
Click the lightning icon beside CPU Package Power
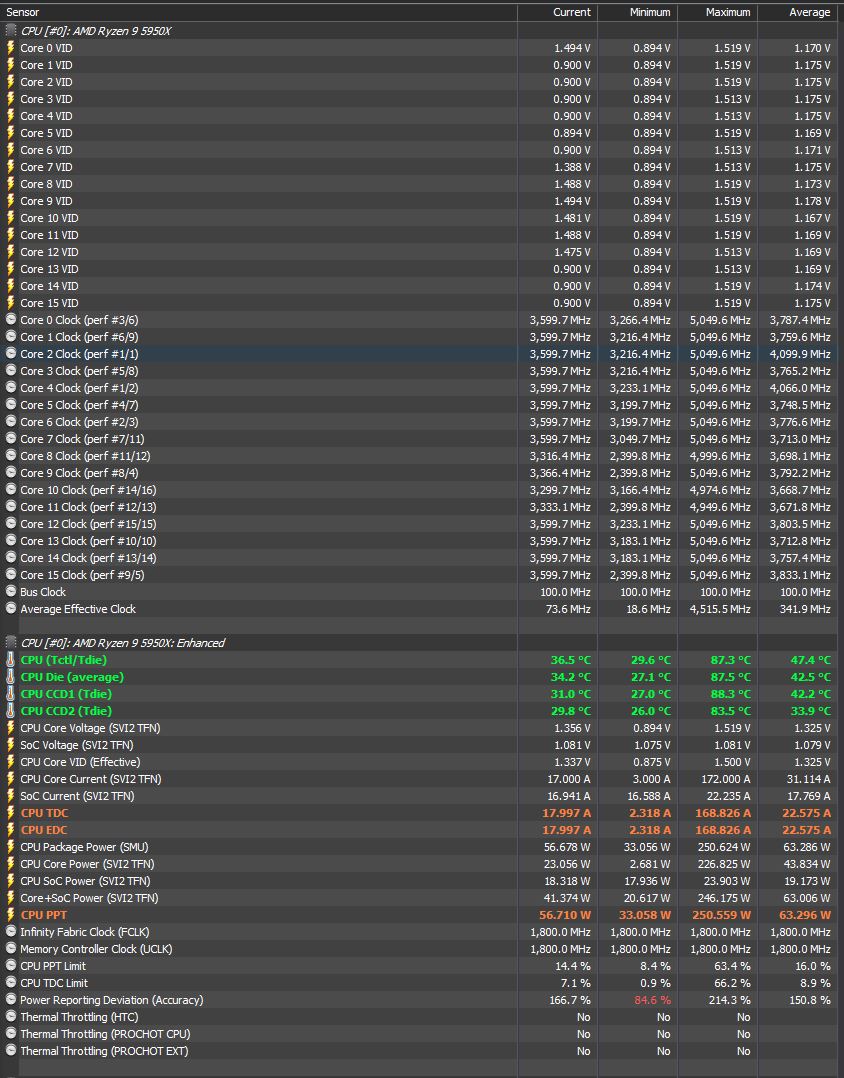10,847
